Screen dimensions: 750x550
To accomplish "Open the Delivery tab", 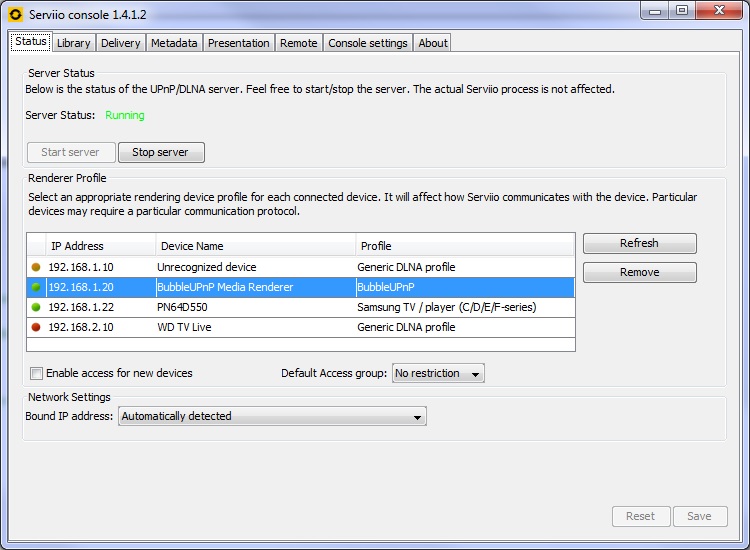I will pos(121,43).
